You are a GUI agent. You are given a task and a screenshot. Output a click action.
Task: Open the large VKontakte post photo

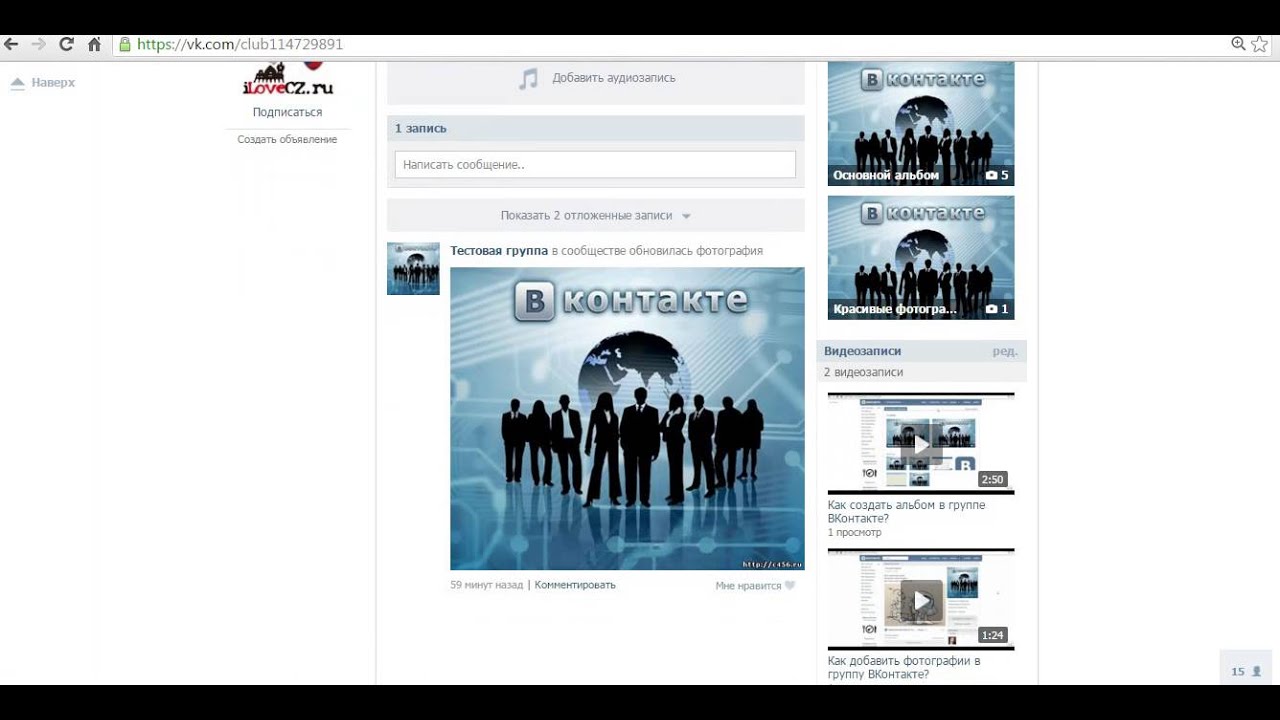pyautogui.click(x=627, y=419)
